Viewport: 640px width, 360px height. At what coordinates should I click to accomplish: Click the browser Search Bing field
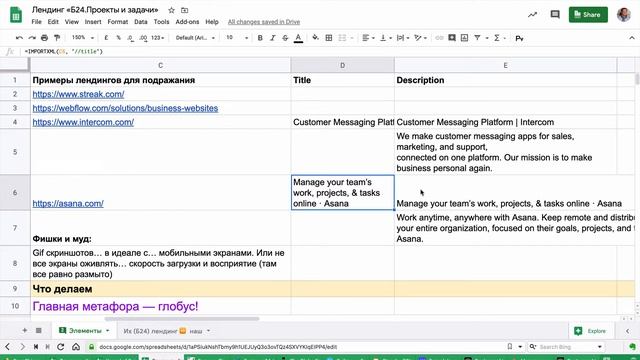567,347
